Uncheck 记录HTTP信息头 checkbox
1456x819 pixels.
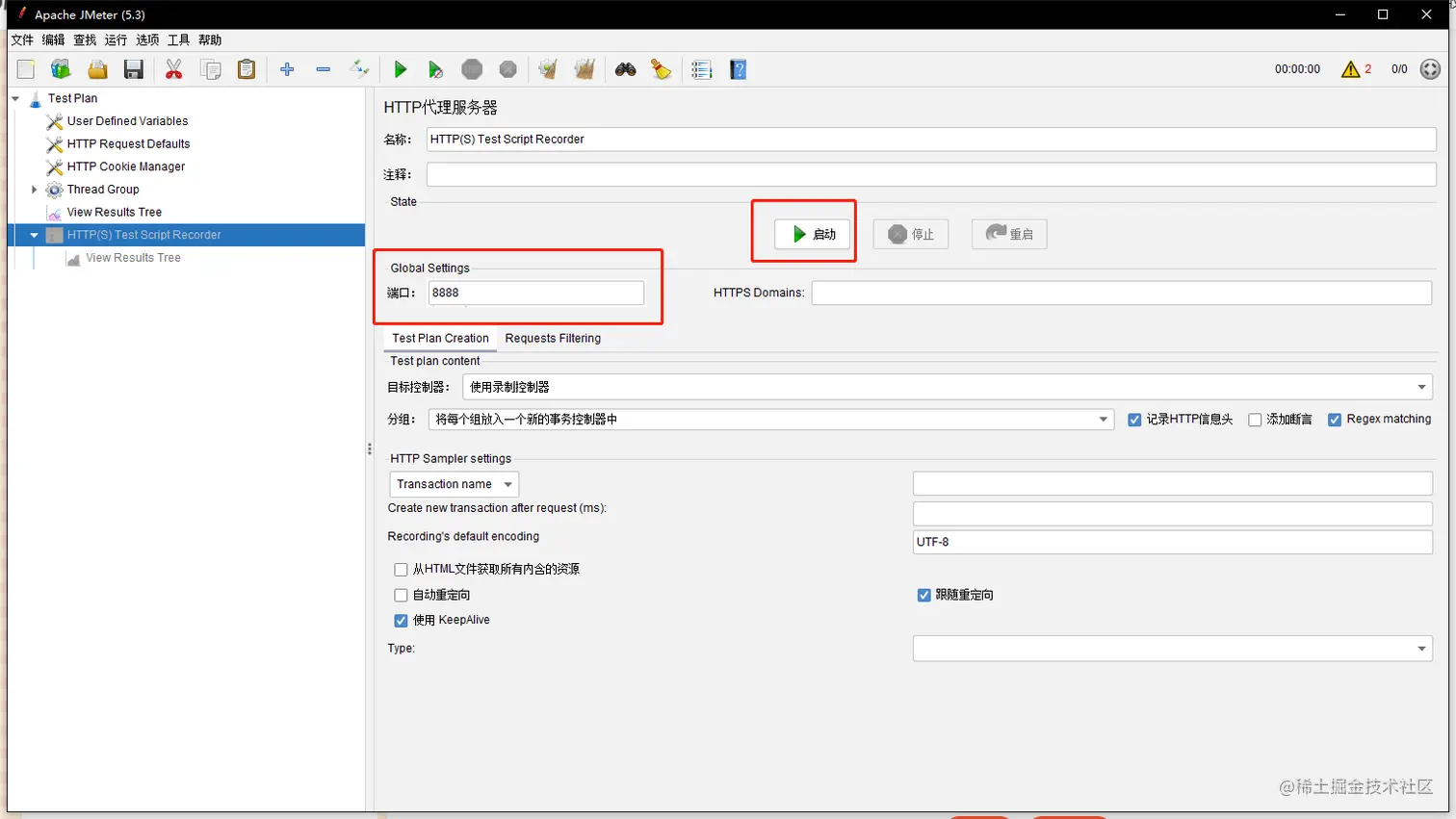(x=1134, y=420)
